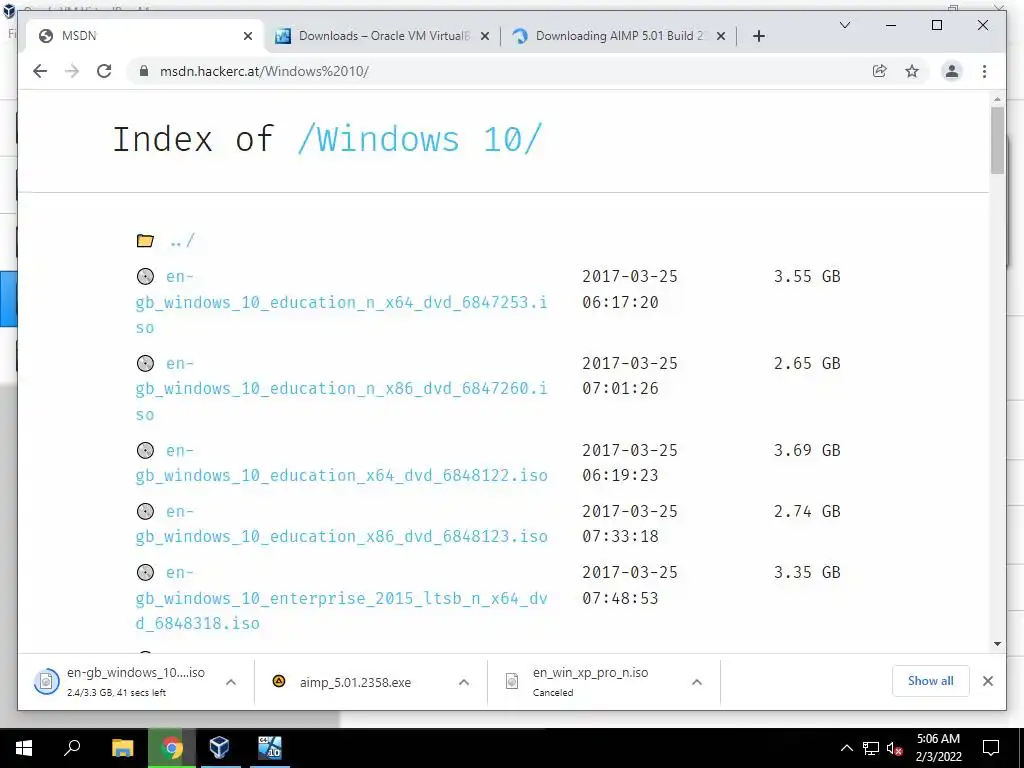Click disc icon for education_x86 iso
The image size is (1024, 768).
tap(145, 511)
